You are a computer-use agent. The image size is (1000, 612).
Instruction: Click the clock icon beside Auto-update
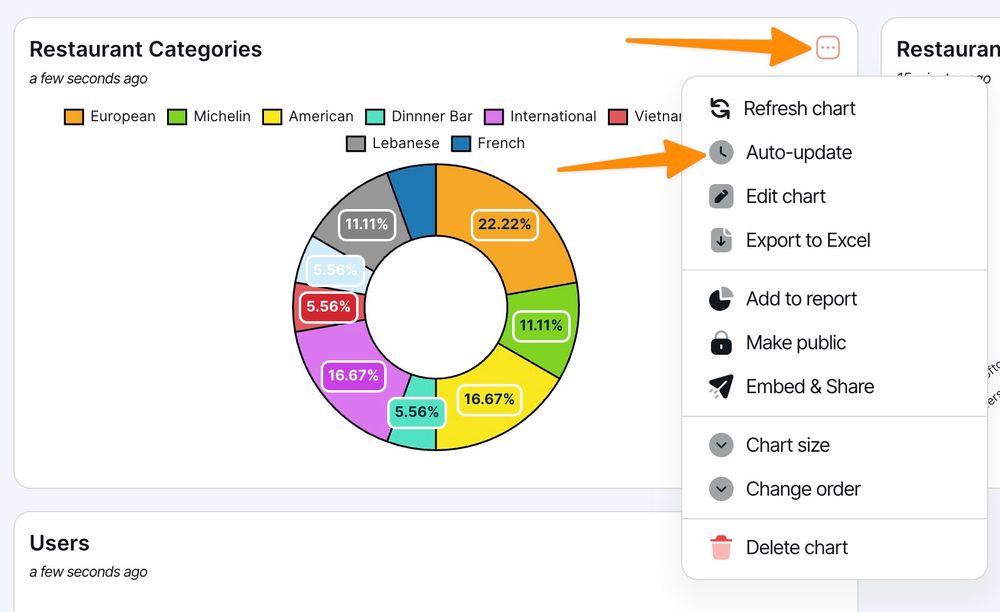pyautogui.click(x=721, y=152)
